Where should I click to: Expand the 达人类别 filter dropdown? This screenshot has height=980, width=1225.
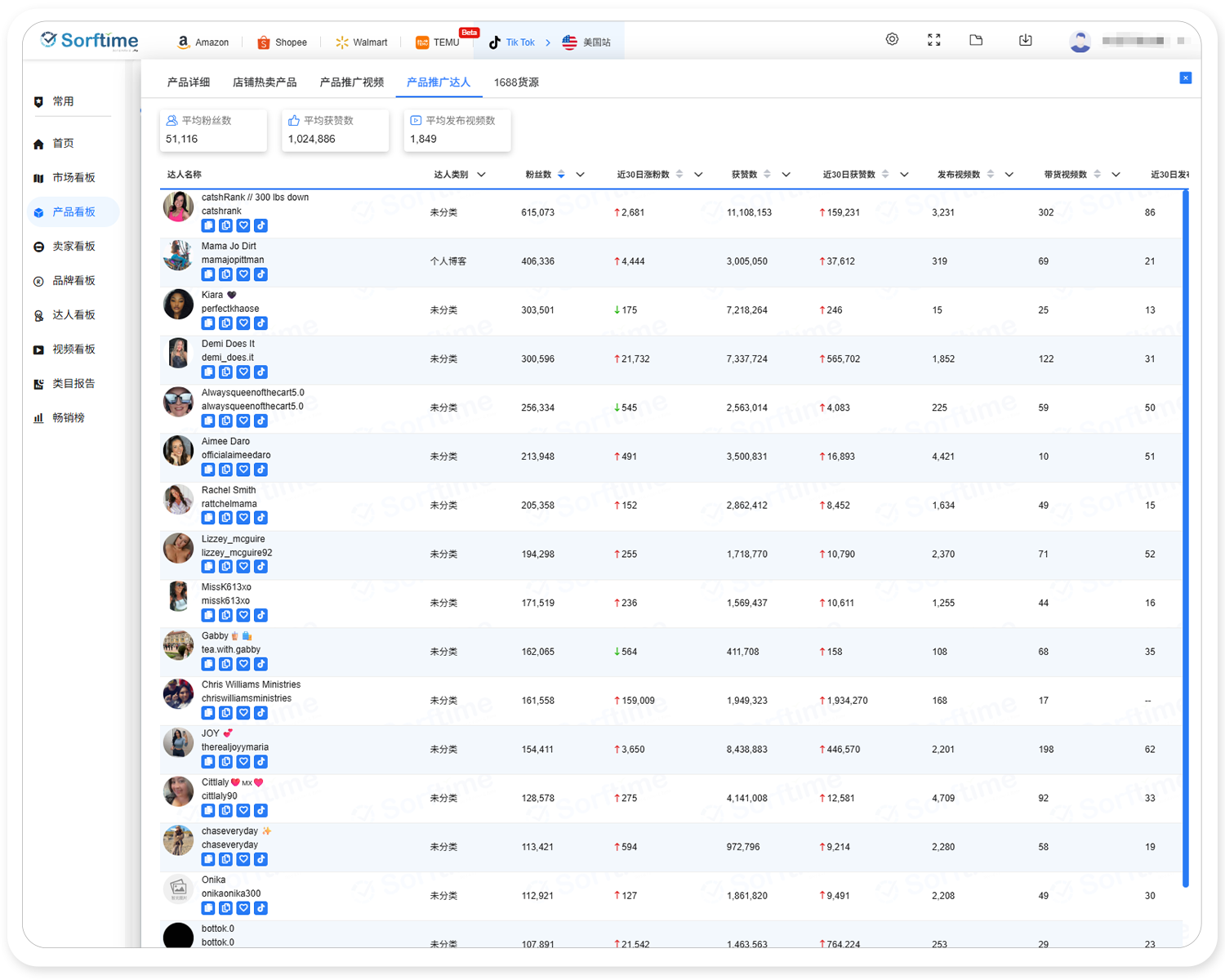pyautogui.click(x=481, y=175)
